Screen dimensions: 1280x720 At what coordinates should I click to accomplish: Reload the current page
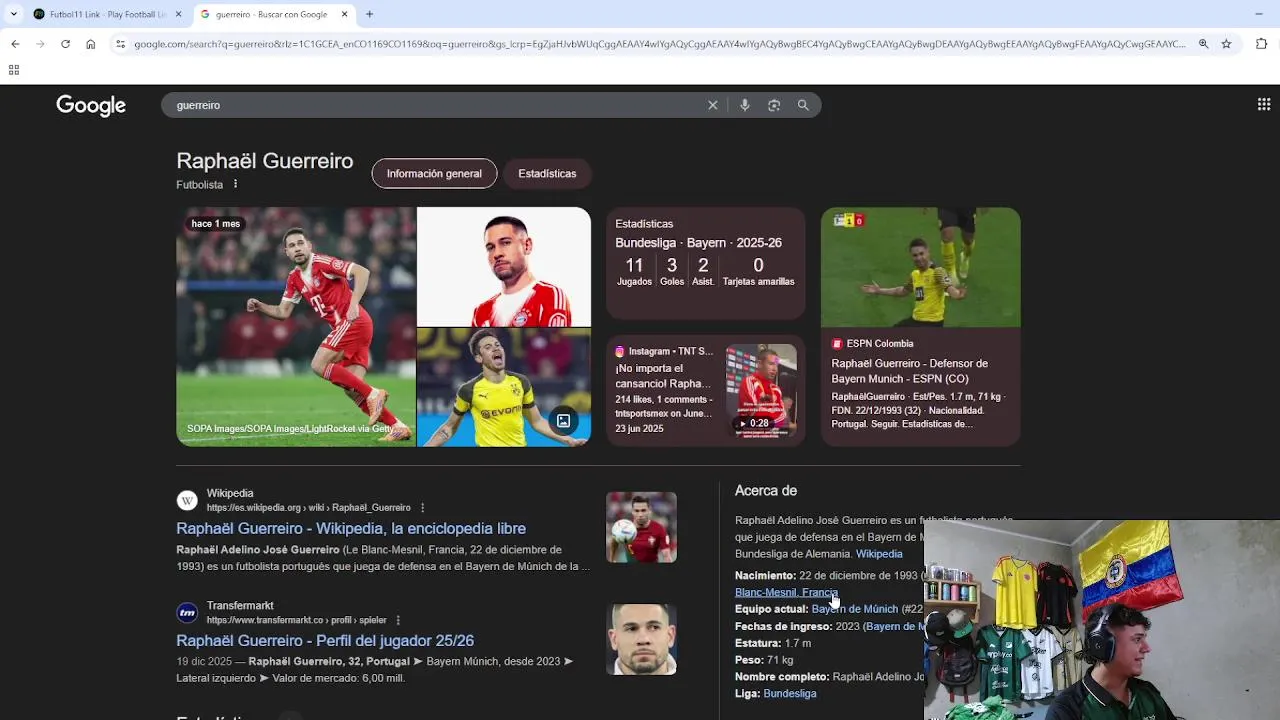click(x=65, y=44)
